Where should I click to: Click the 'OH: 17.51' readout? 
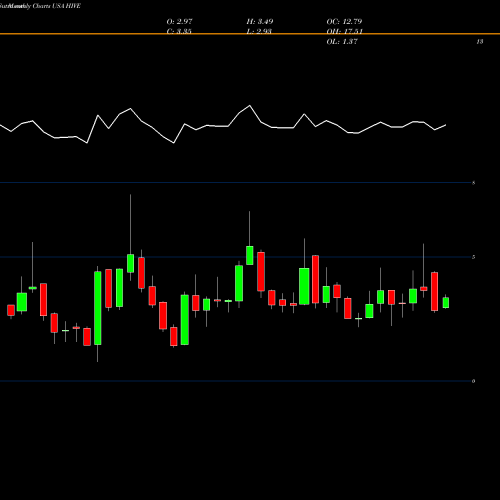[344, 31]
